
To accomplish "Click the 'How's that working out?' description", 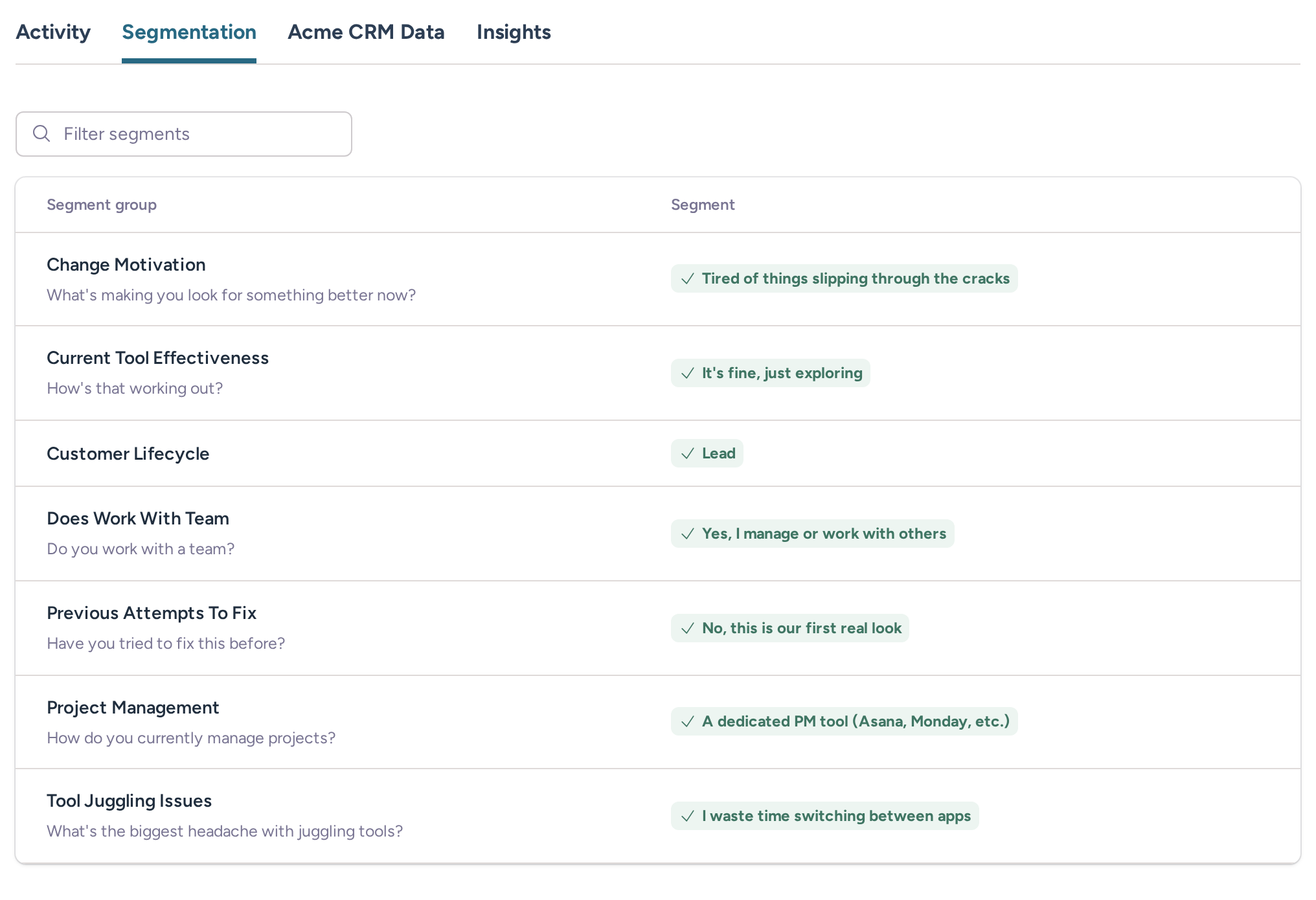I will (x=135, y=388).
